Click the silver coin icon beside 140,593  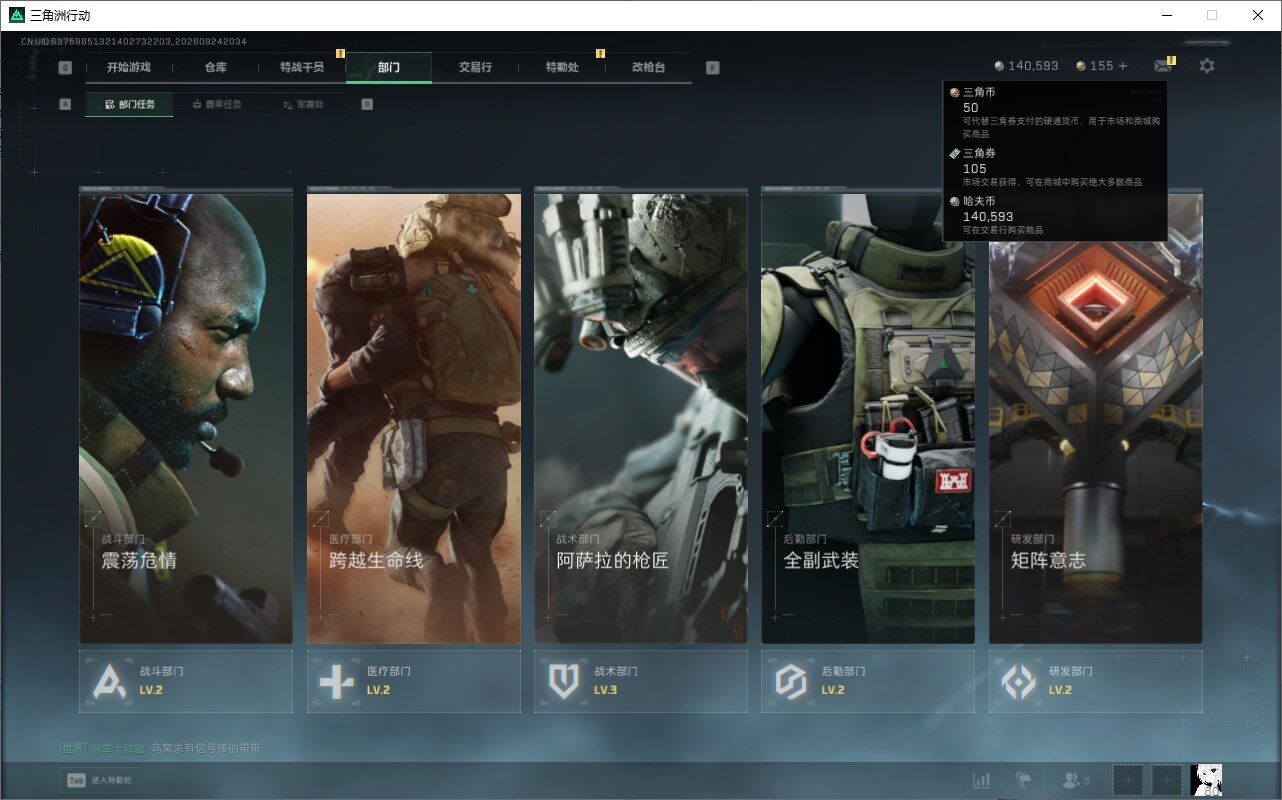(999, 66)
